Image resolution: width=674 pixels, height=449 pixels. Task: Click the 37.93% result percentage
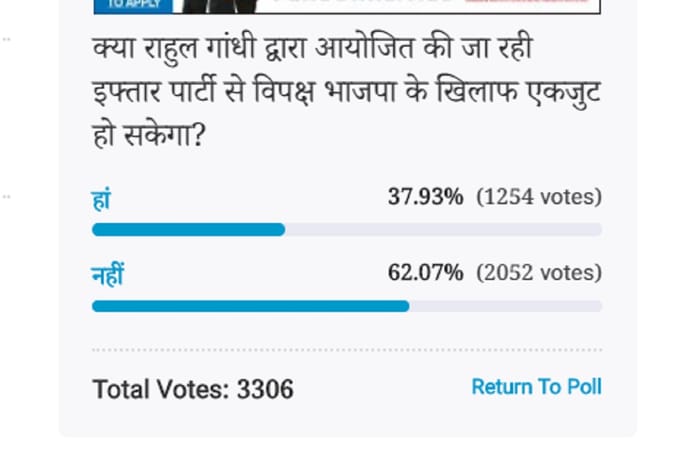coord(425,197)
